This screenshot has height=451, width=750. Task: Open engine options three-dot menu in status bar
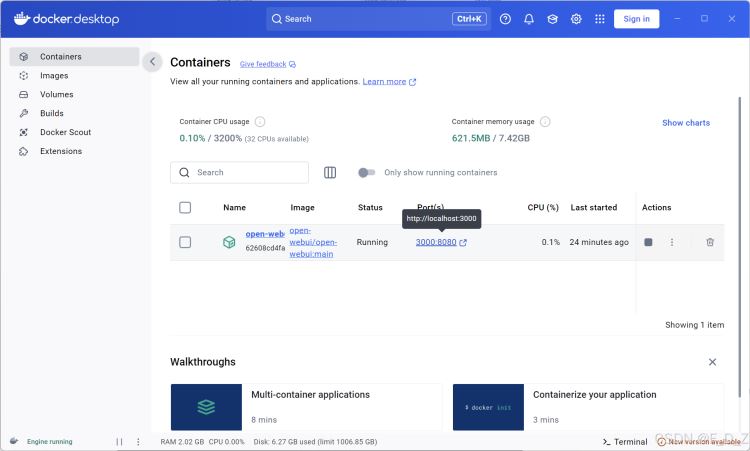coord(138,441)
